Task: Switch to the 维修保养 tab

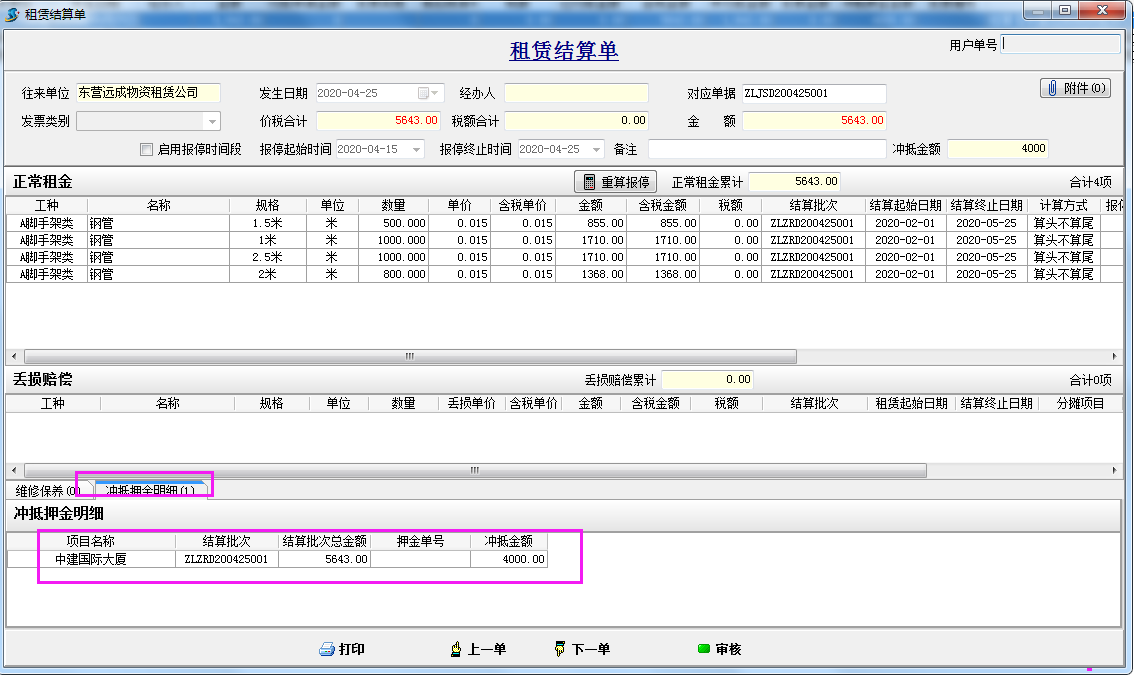Action: tap(46, 491)
